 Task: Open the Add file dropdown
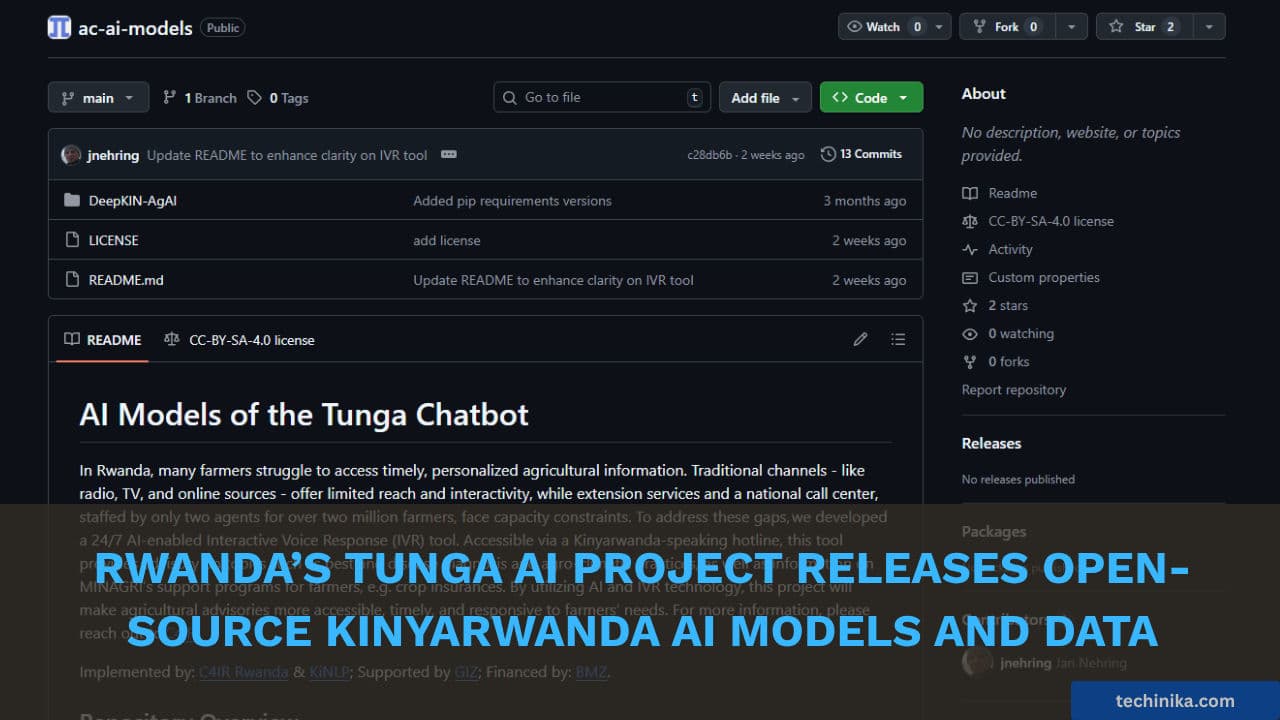[765, 97]
